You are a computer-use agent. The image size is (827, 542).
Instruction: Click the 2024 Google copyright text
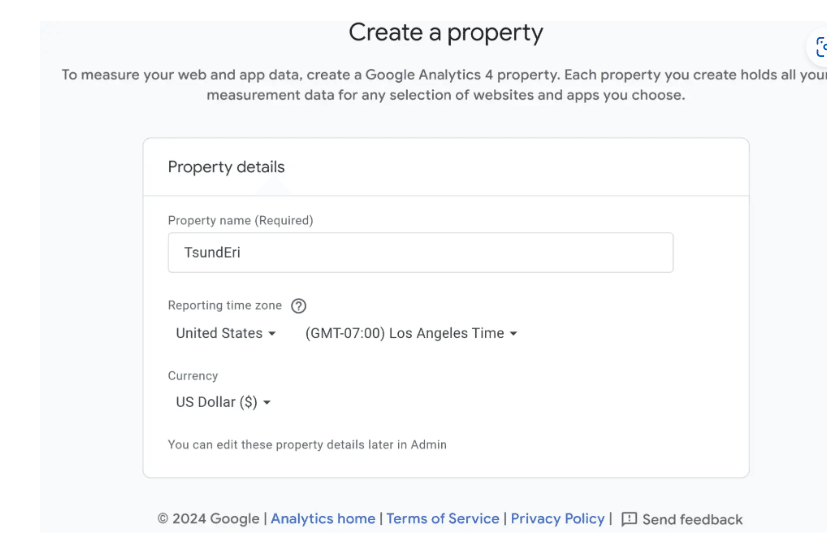[208, 519]
